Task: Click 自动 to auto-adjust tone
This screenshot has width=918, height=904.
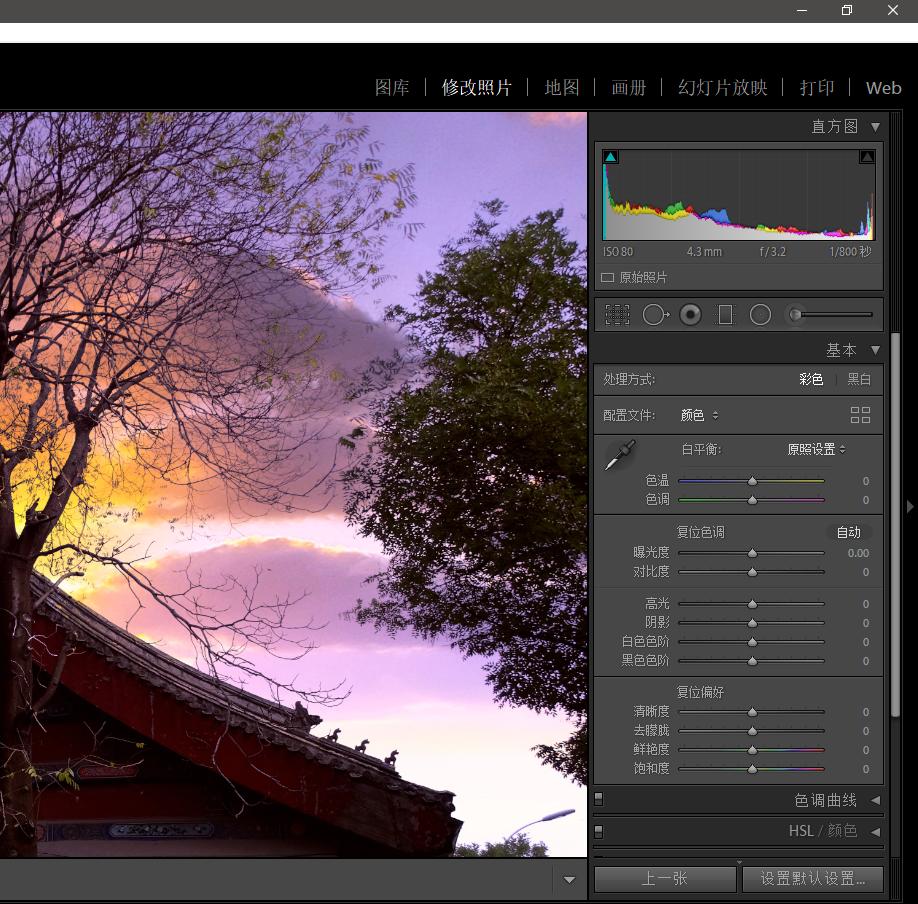Action: click(849, 532)
